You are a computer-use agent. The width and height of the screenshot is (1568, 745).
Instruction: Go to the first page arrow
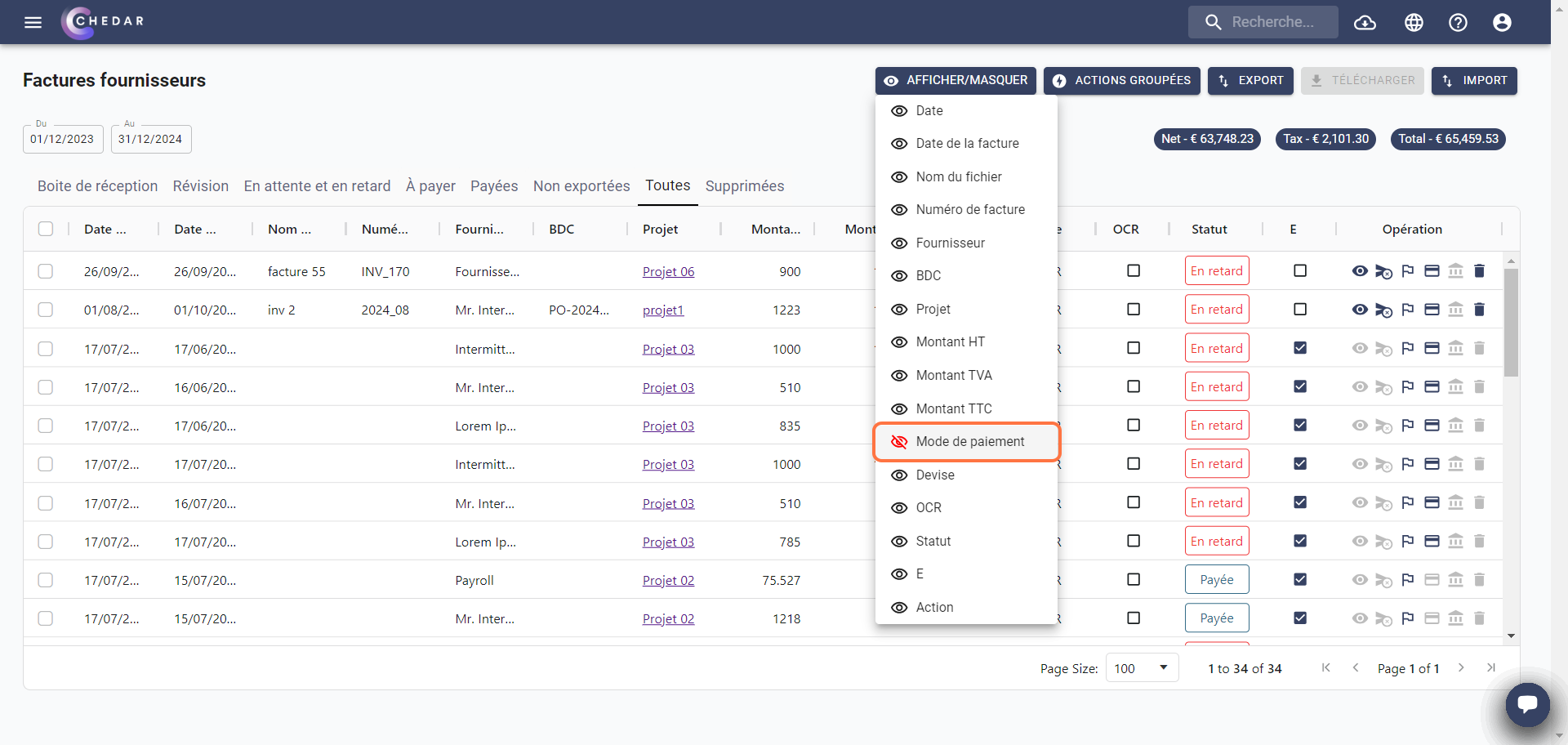coord(1325,668)
